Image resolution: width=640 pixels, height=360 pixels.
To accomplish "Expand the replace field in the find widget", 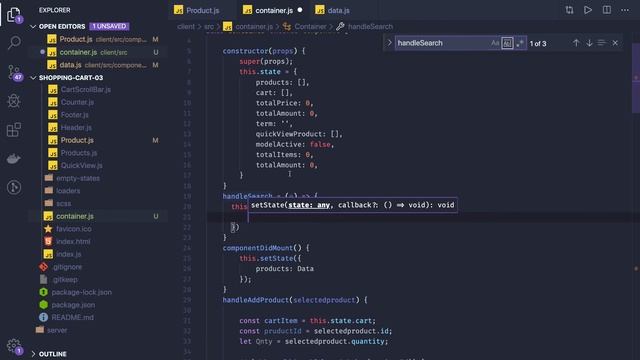I will [389, 43].
